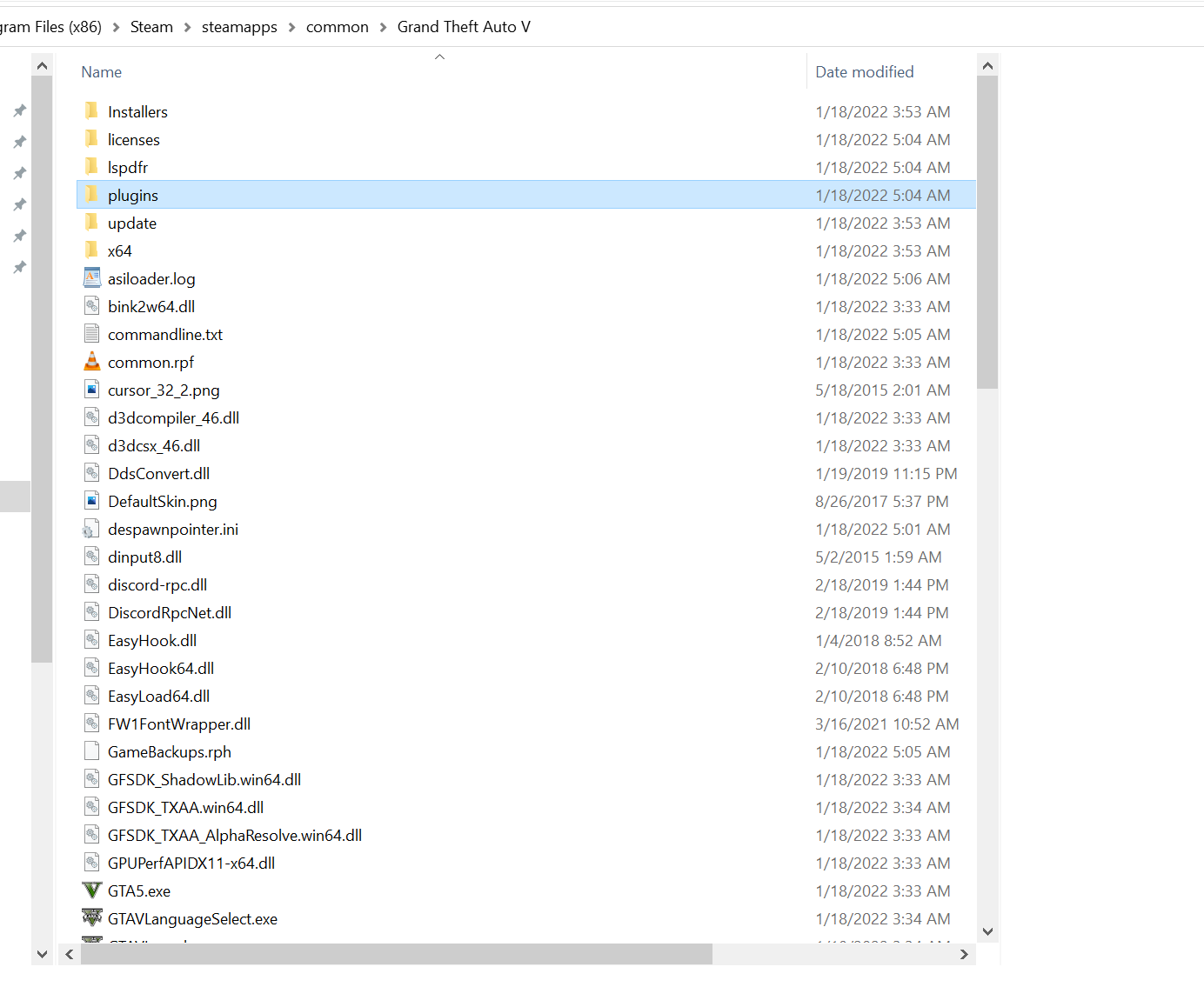Click the file list scroll-down arrow
This screenshot has width=1204, height=987.
(x=987, y=931)
